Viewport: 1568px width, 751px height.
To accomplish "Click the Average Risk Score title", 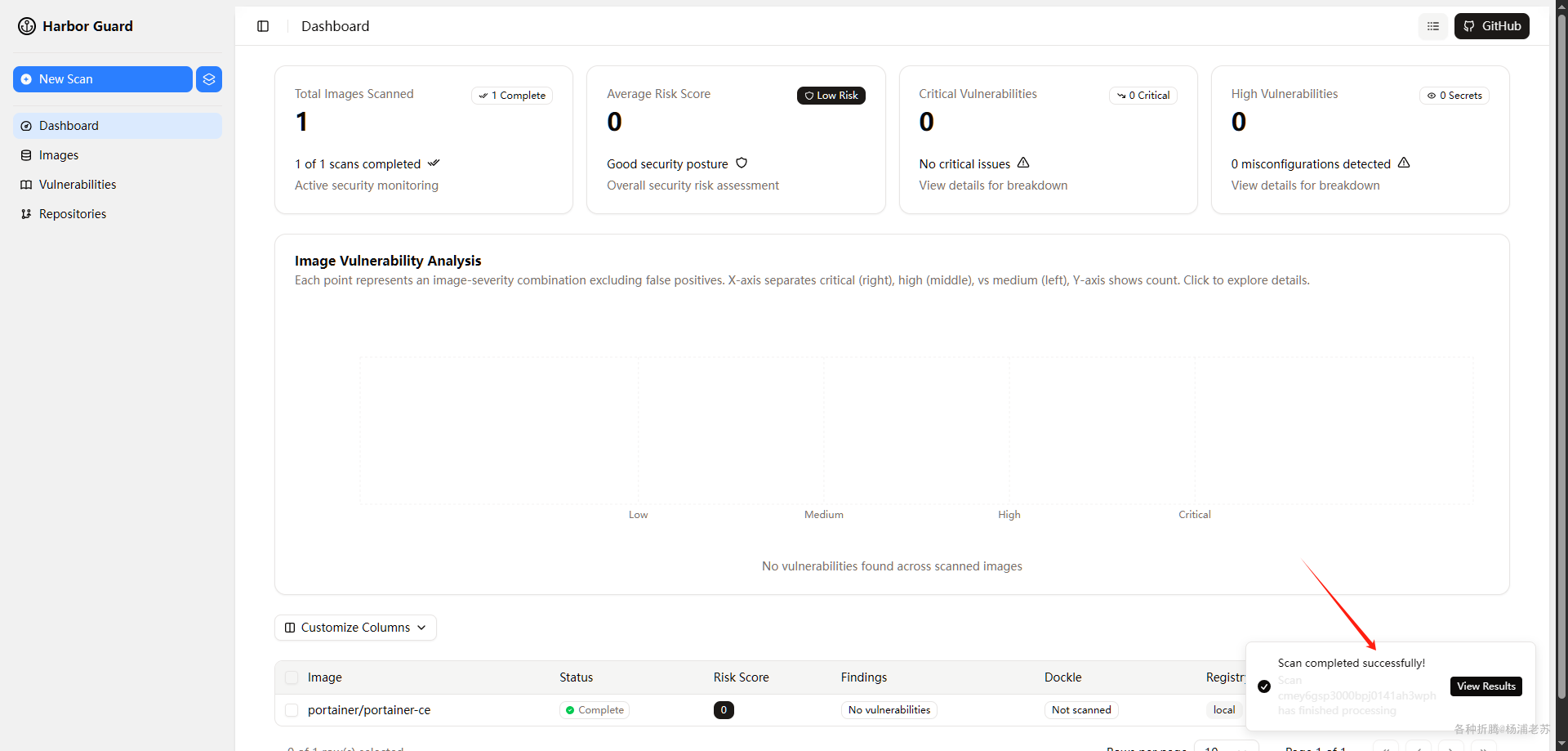I will tap(659, 94).
